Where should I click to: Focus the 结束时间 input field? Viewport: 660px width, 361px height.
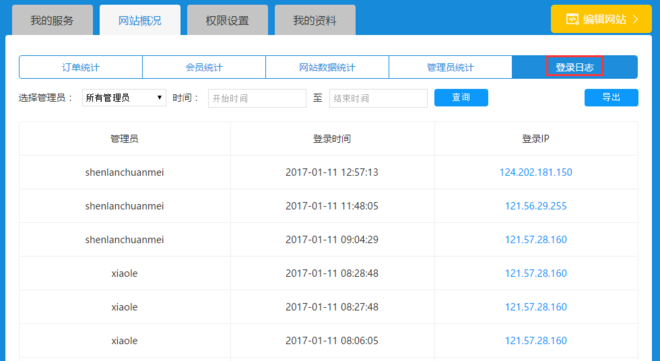378,98
